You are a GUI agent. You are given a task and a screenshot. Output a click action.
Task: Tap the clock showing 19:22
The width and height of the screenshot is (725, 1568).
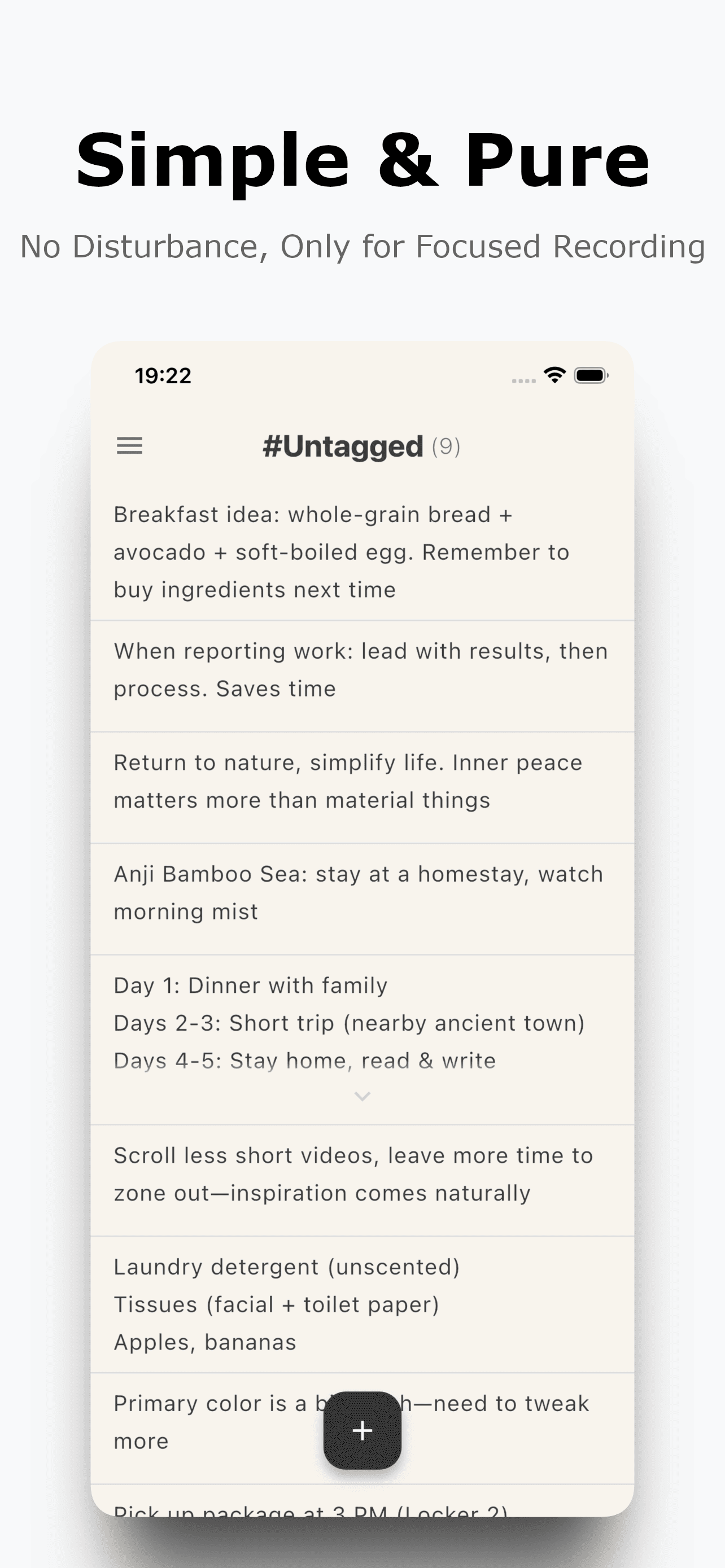click(x=163, y=375)
